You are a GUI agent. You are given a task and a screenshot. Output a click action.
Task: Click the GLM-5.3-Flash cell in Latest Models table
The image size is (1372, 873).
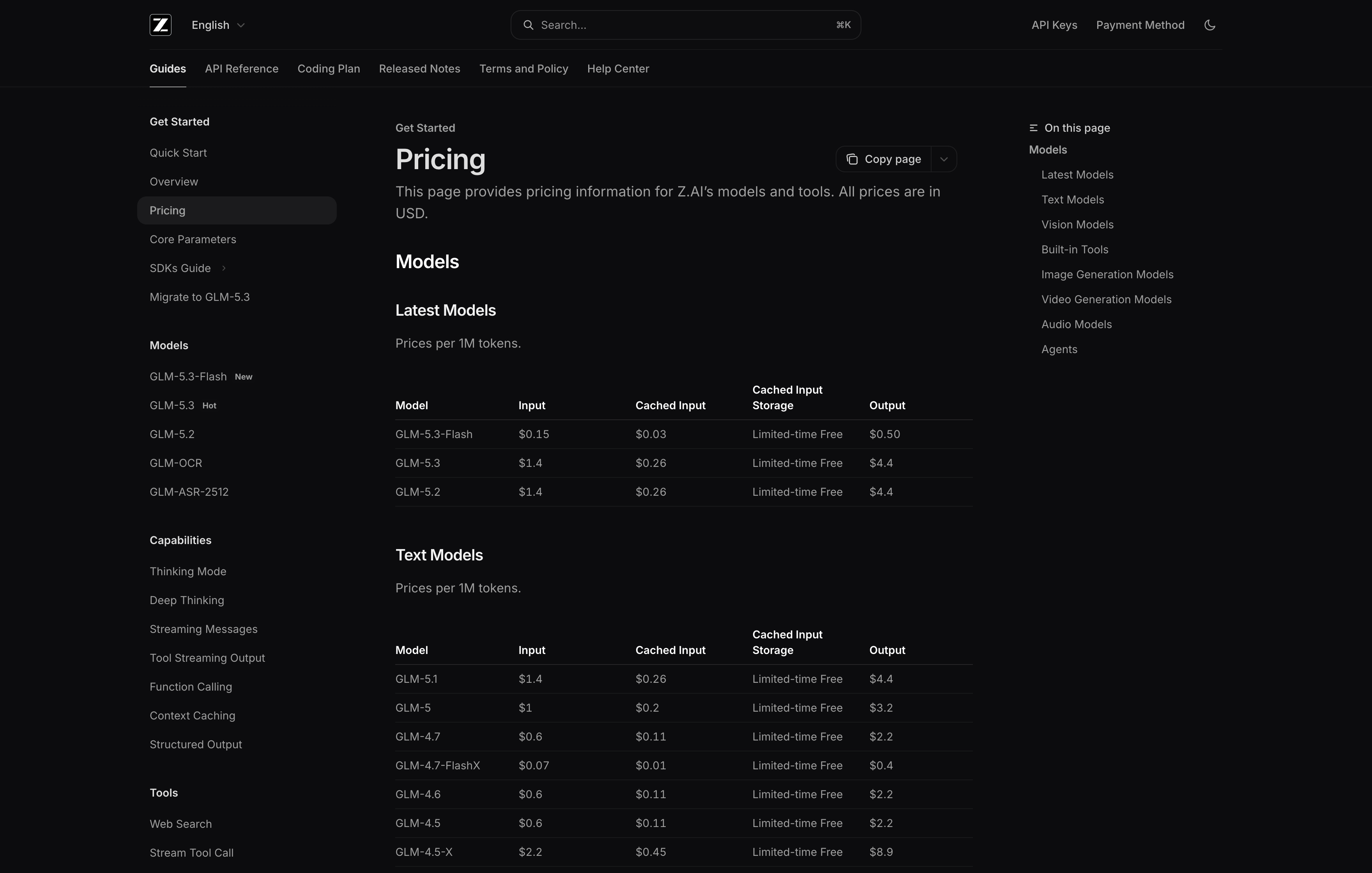(433, 434)
